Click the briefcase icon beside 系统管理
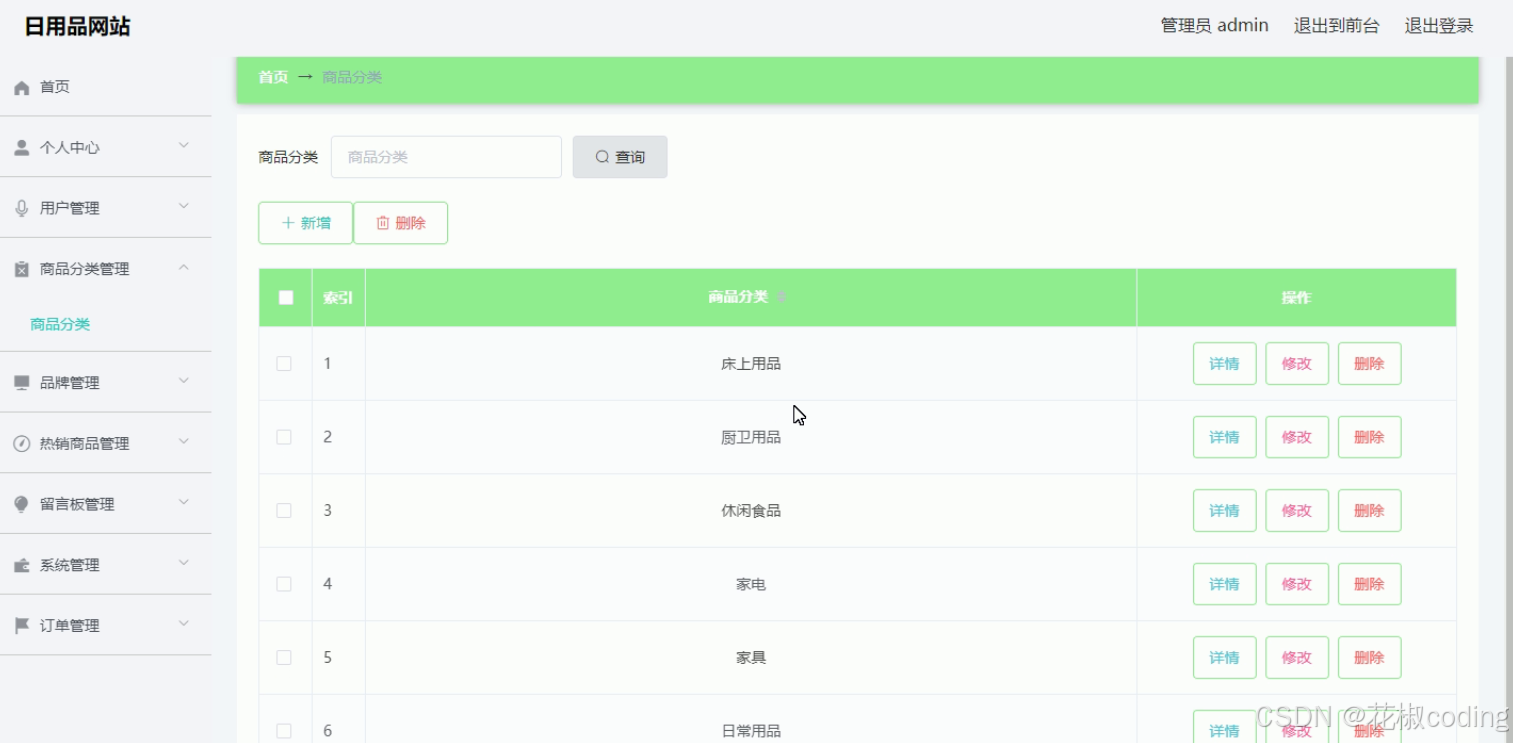 point(22,565)
